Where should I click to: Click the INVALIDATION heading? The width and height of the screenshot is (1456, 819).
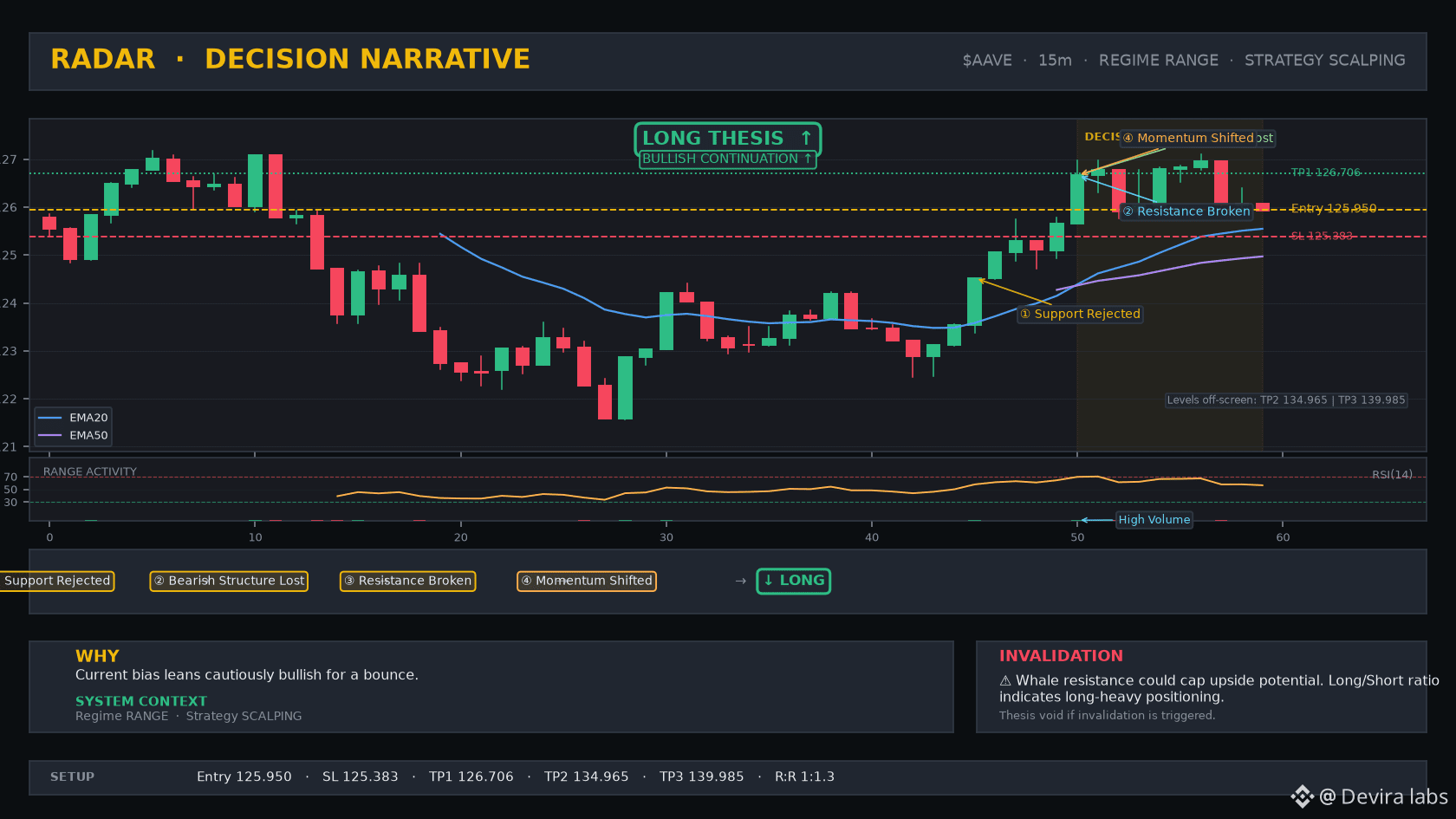pos(1061,656)
